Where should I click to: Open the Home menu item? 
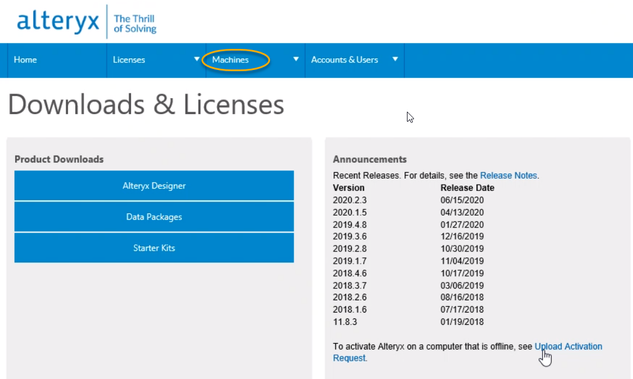(x=25, y=60)
